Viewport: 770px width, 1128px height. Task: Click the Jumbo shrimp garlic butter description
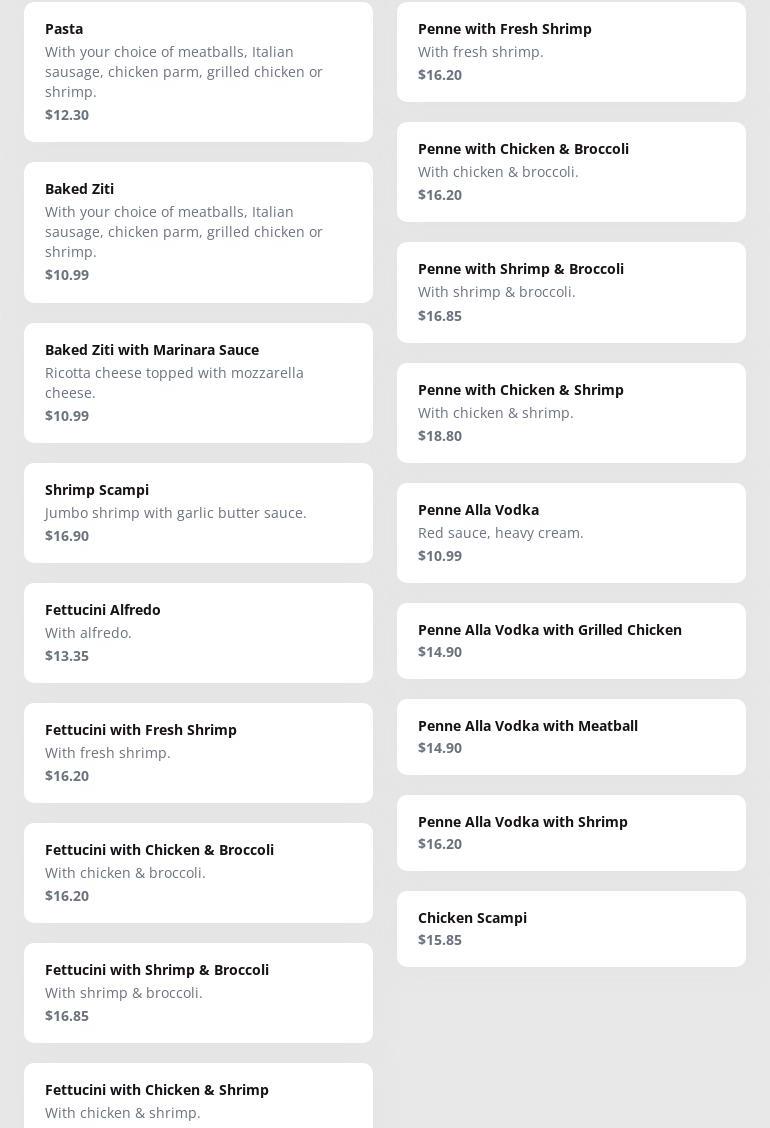[176, 513]
